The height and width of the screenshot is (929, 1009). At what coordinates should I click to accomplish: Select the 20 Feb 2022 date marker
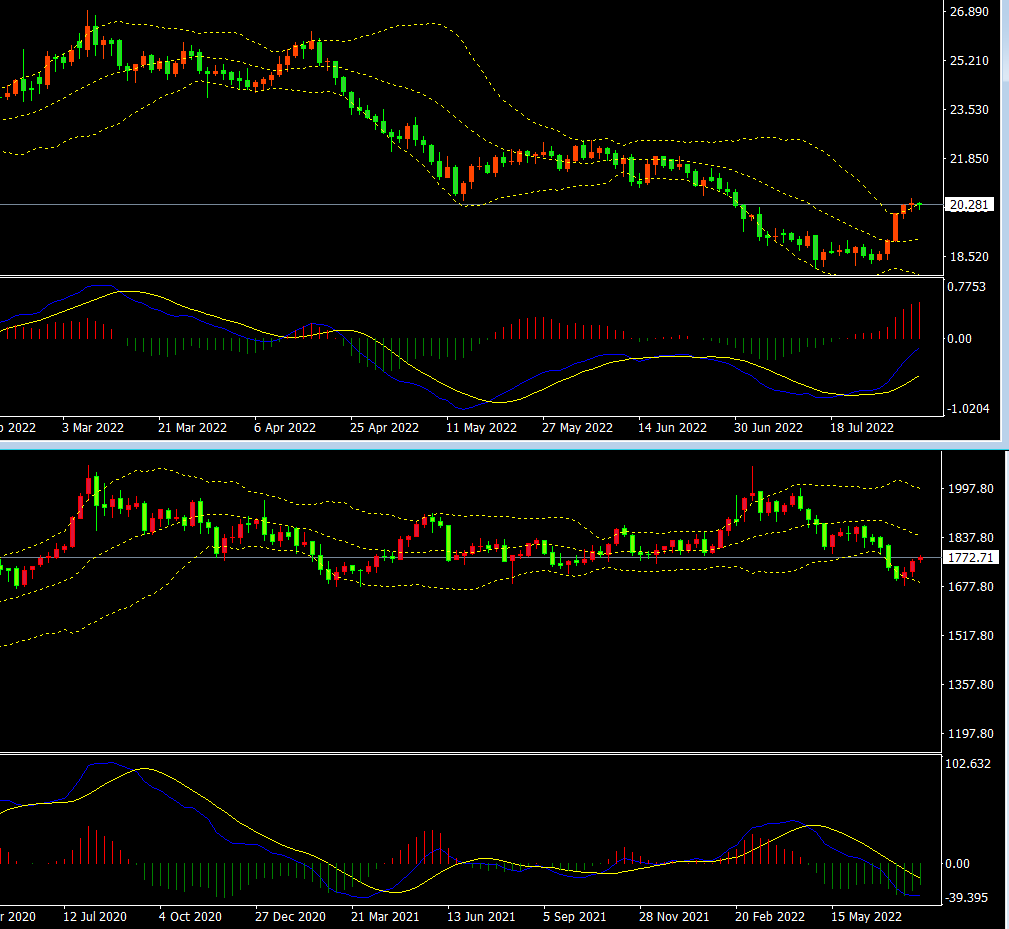click(770, 916)
